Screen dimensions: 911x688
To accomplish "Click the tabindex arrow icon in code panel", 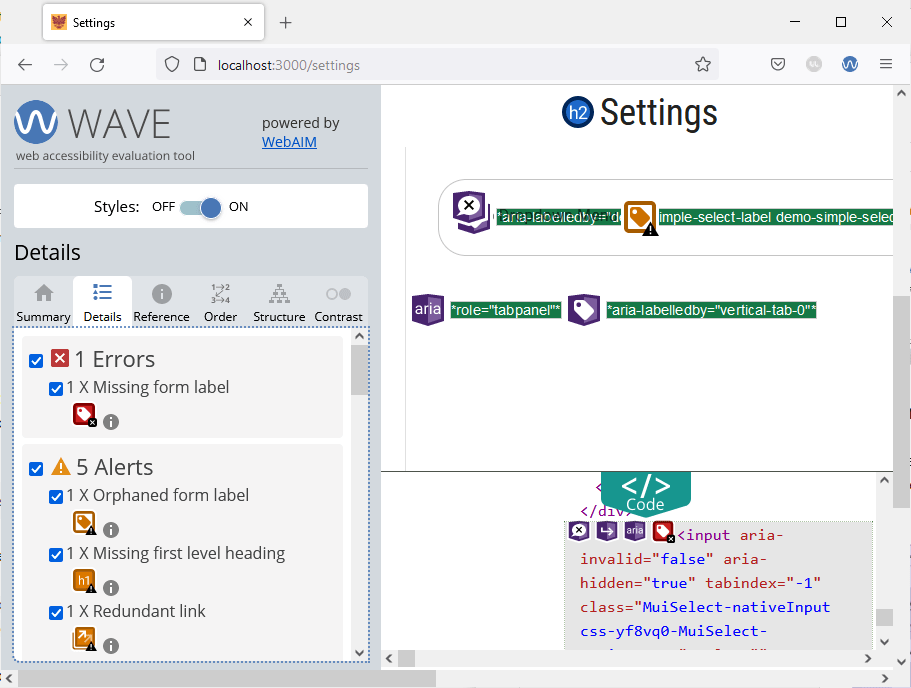I will 607,531.
